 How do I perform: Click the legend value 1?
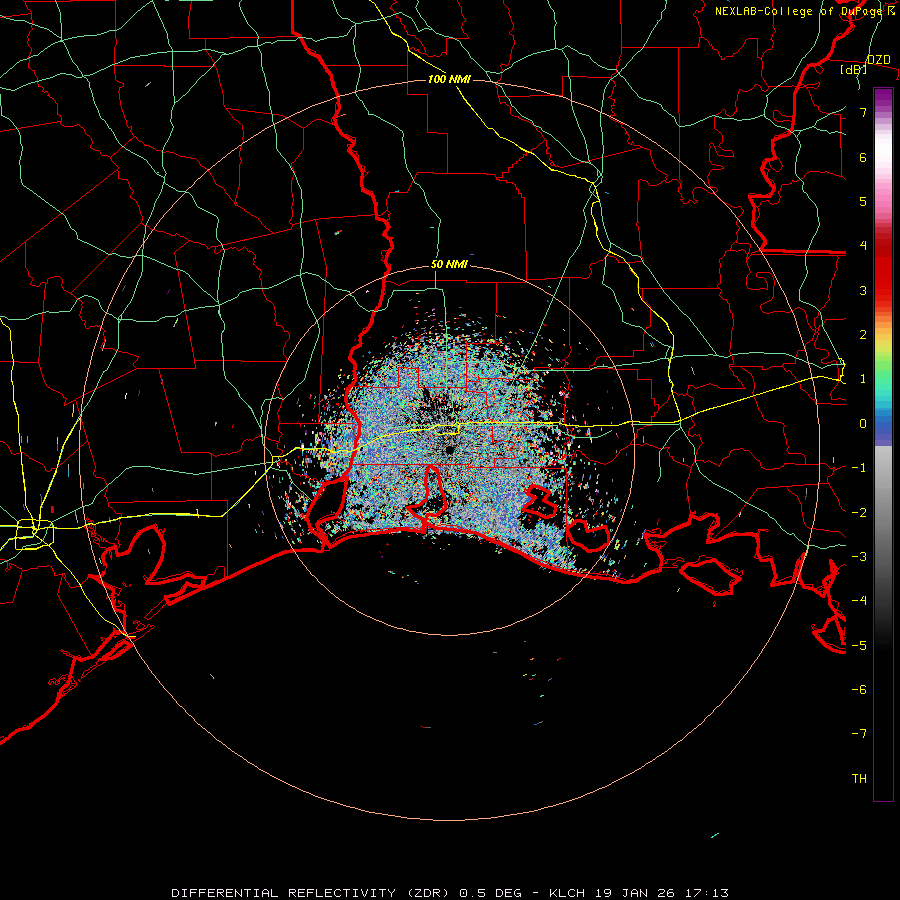coord(863,379)
